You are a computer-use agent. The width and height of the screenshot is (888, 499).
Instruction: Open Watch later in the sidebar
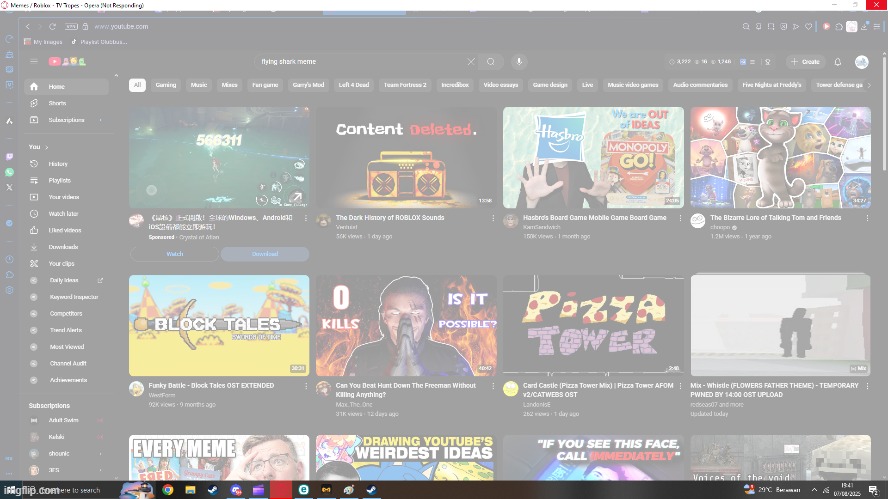(66, 214)
